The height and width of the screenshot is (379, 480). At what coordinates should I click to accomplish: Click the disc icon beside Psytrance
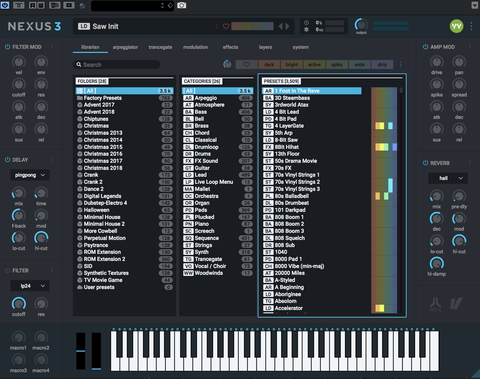click(x=80, y=245)
